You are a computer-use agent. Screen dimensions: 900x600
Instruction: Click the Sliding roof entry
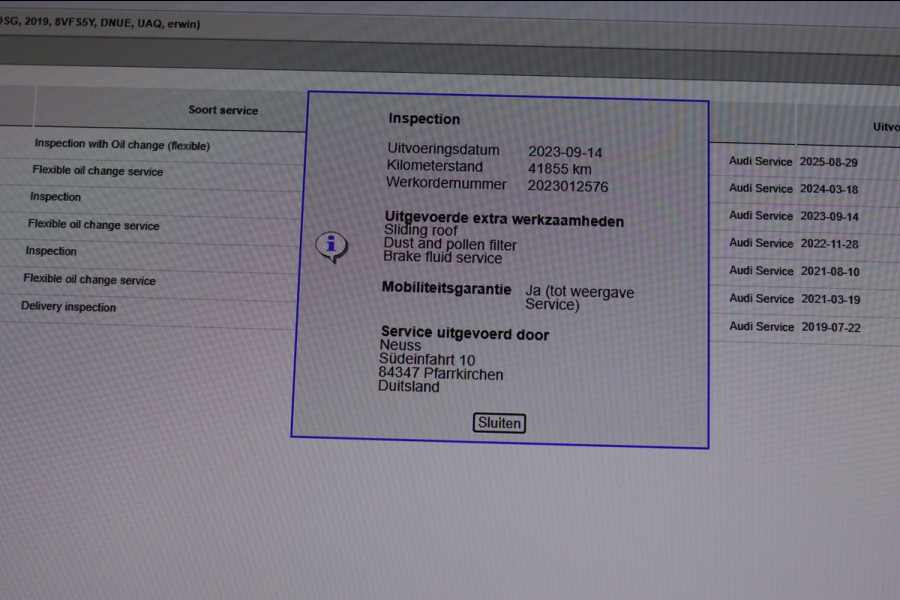click(421, 230)
